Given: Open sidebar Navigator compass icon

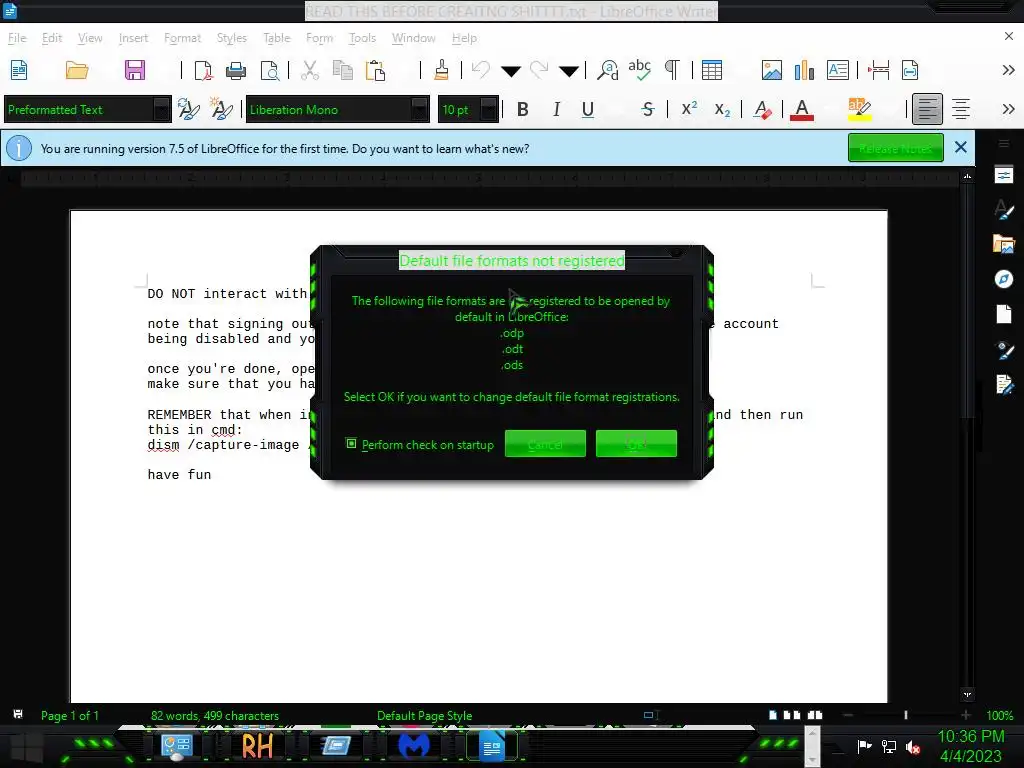Looking at the screenshot, I should pyautogui.click(x=1004, y=279).
